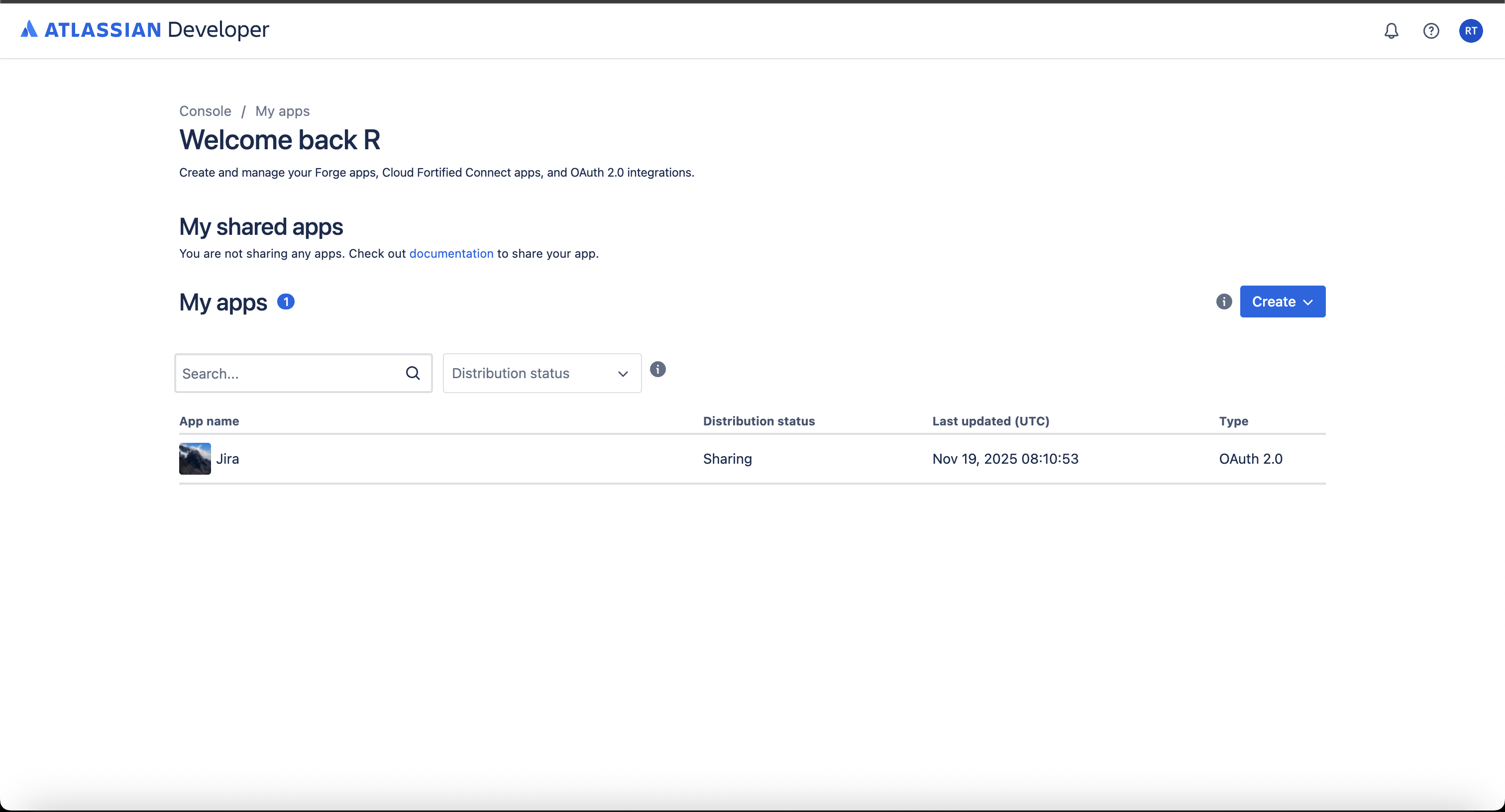Click the Last updated (UTC) column header

pos(990,421)
